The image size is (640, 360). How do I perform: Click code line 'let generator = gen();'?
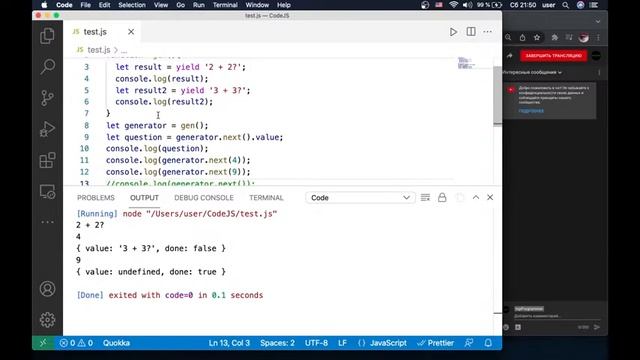[157, 125]
